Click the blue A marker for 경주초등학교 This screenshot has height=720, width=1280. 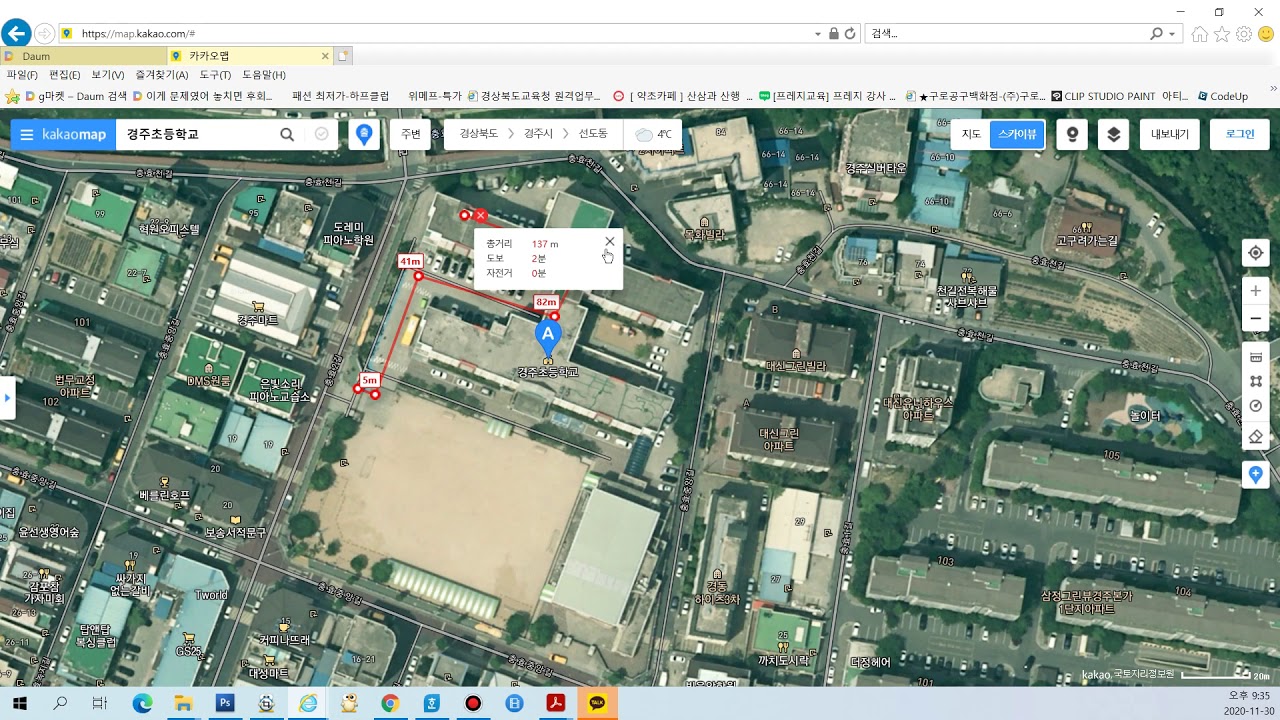(548, 336)
